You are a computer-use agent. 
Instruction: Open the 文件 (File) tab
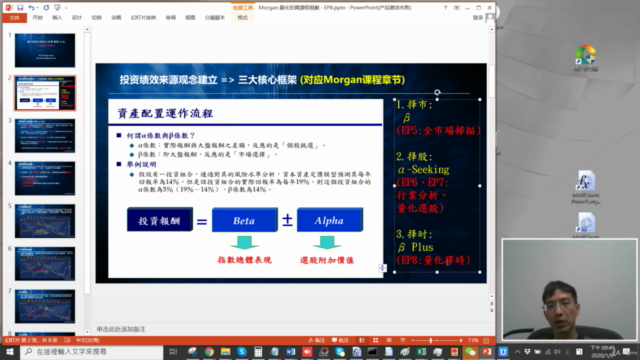(x=14, y=18)
